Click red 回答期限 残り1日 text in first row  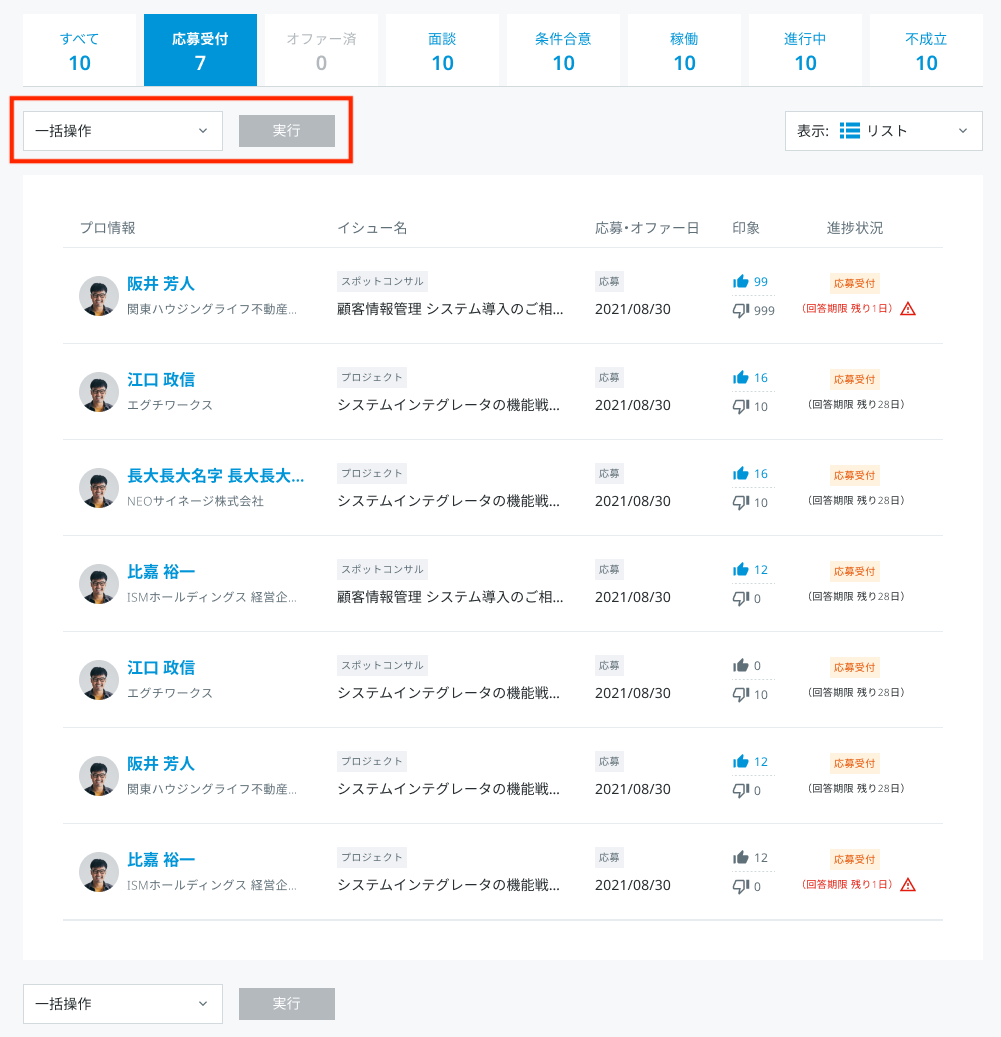[x=847, y=308]
